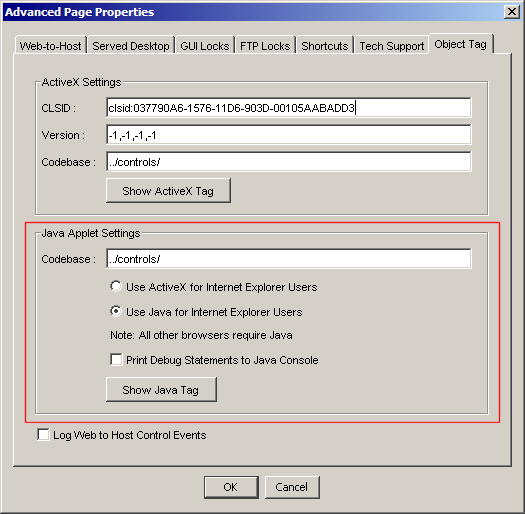Screen dimensions: 525x514
Task: Open the Served Desktop tab
Action: pyautogui.click(x=131, y=45)
